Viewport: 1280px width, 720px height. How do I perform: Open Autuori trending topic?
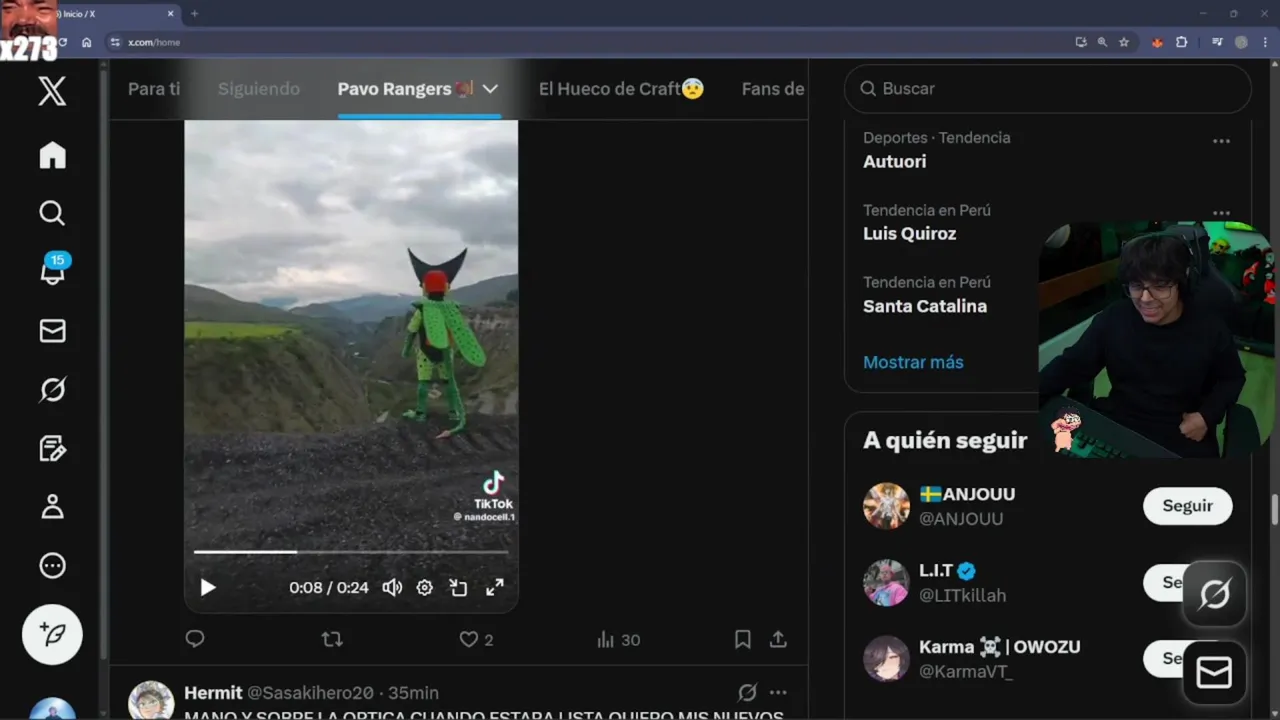[895, 161]
